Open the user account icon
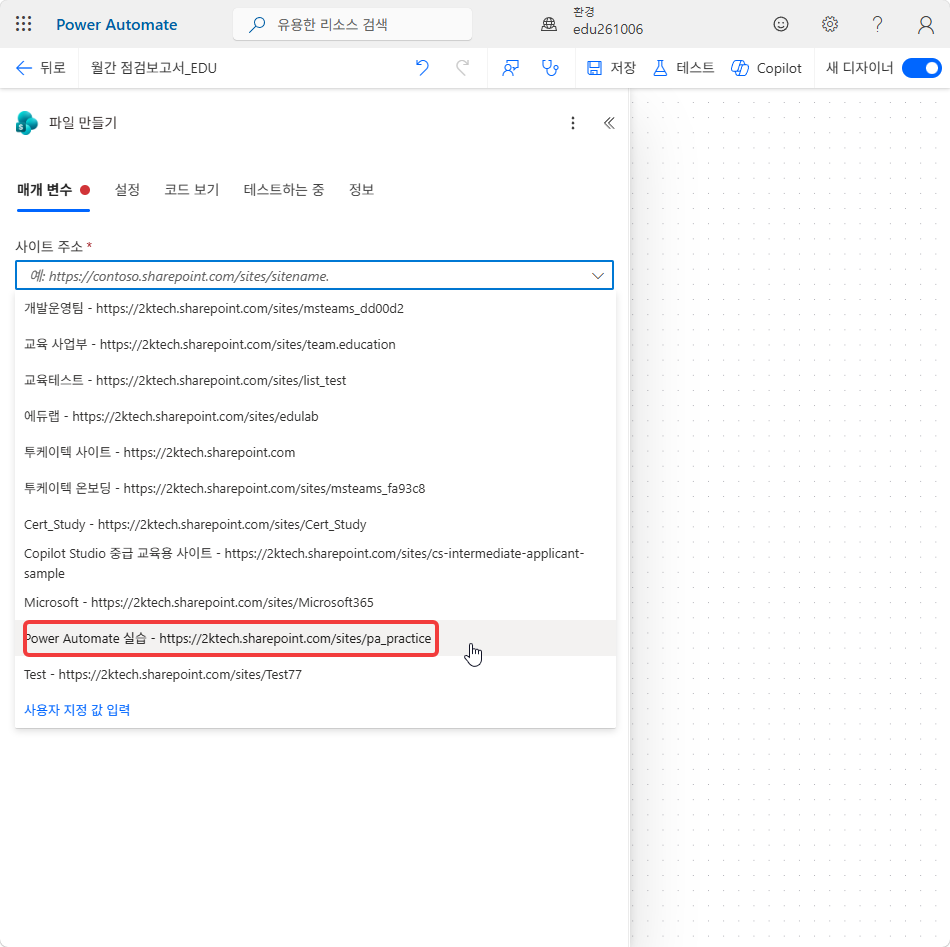Screen dimensions: 950x947 926,24
